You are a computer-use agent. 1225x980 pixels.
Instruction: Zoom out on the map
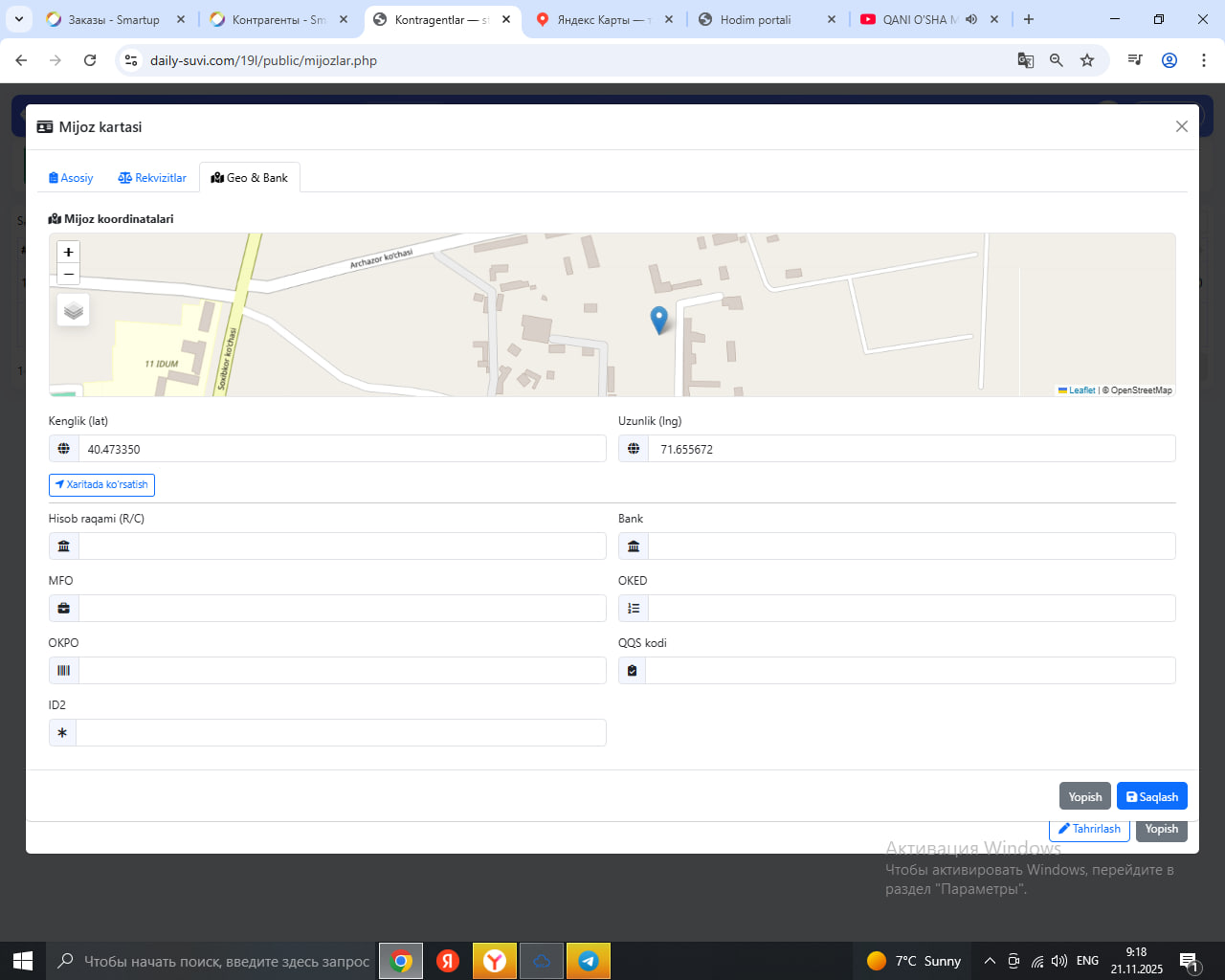point(68,275)
